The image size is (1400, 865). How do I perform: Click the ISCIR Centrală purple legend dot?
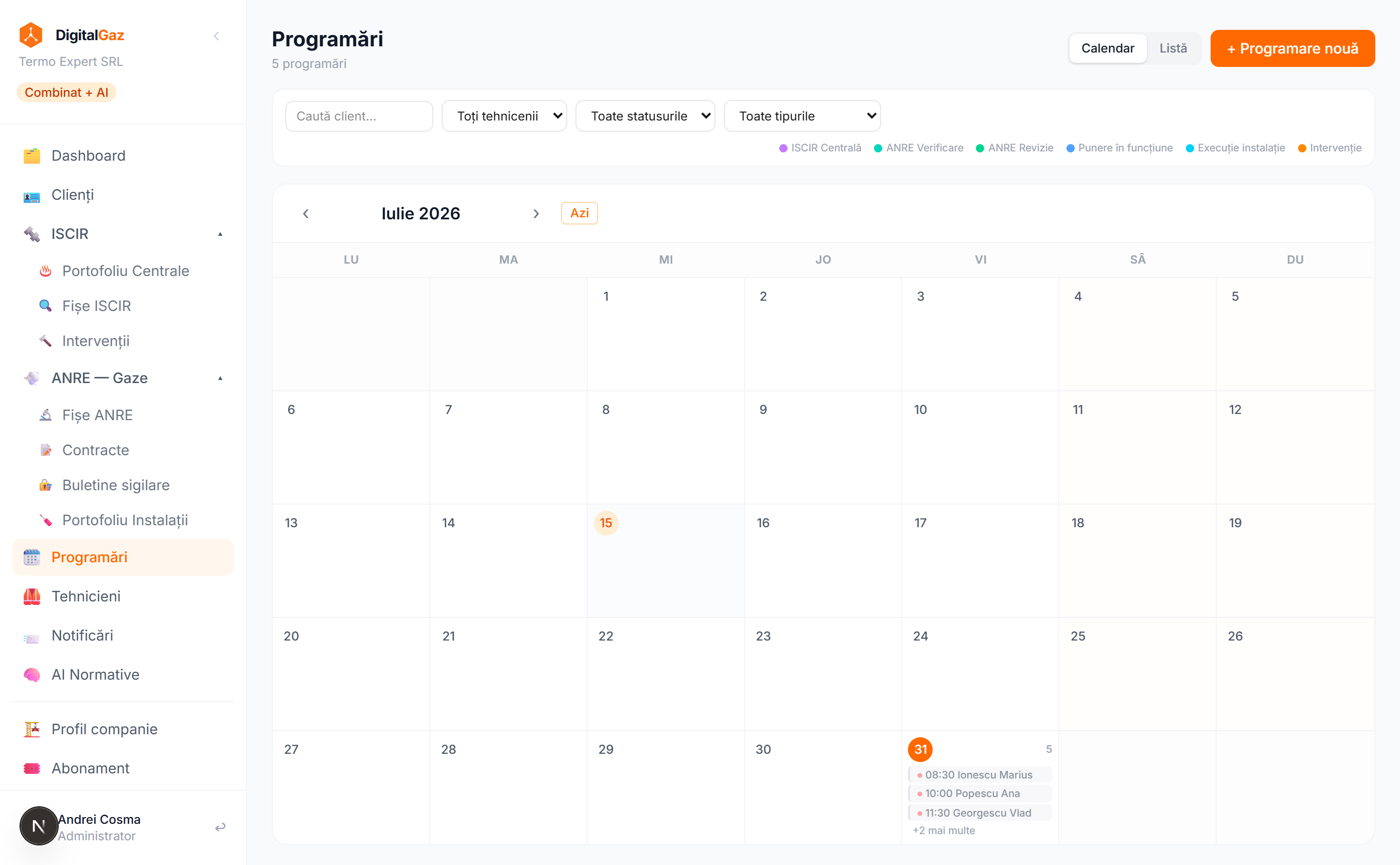(783, 148)
